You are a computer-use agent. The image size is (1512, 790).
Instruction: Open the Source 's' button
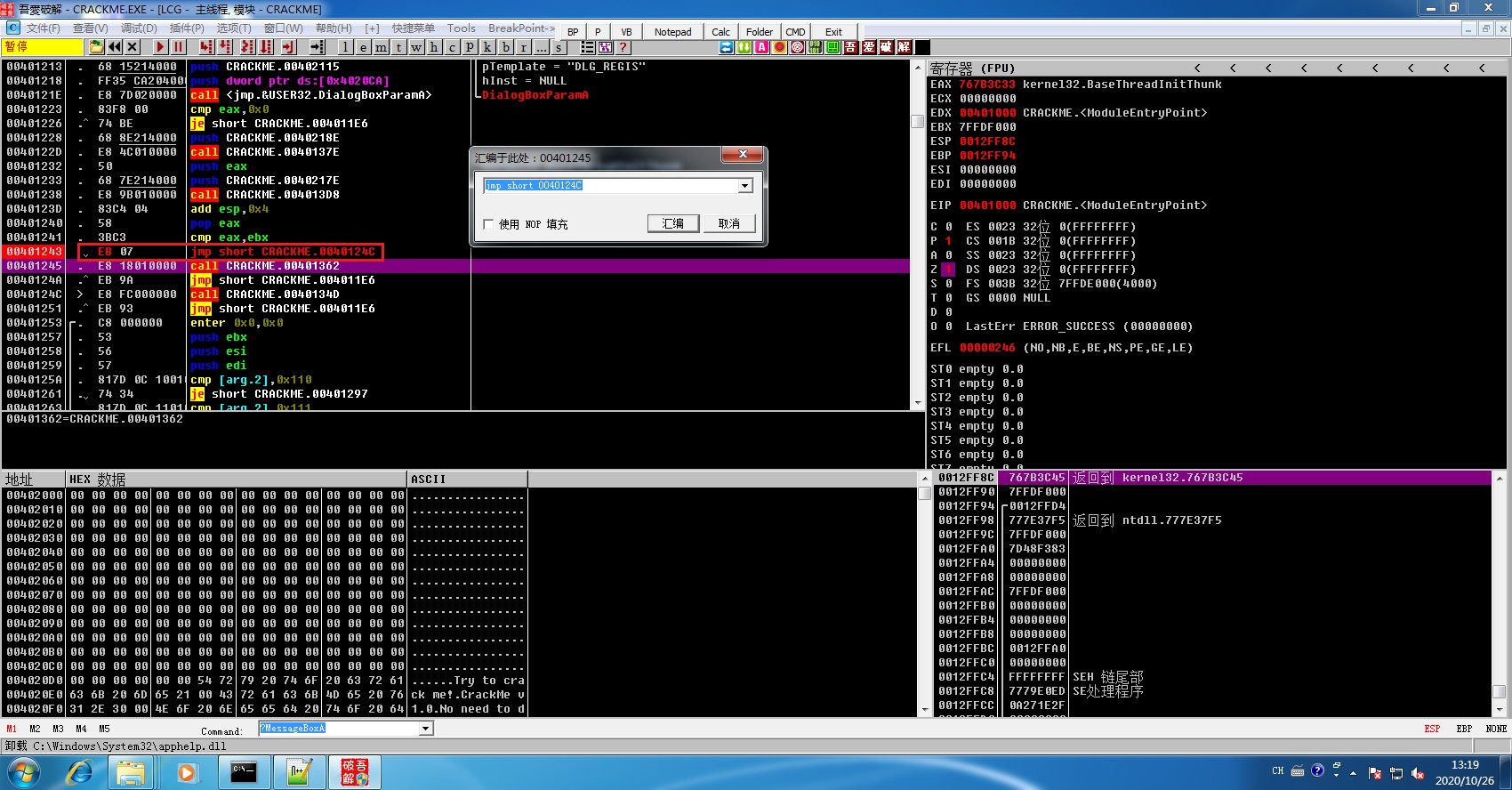559,47
